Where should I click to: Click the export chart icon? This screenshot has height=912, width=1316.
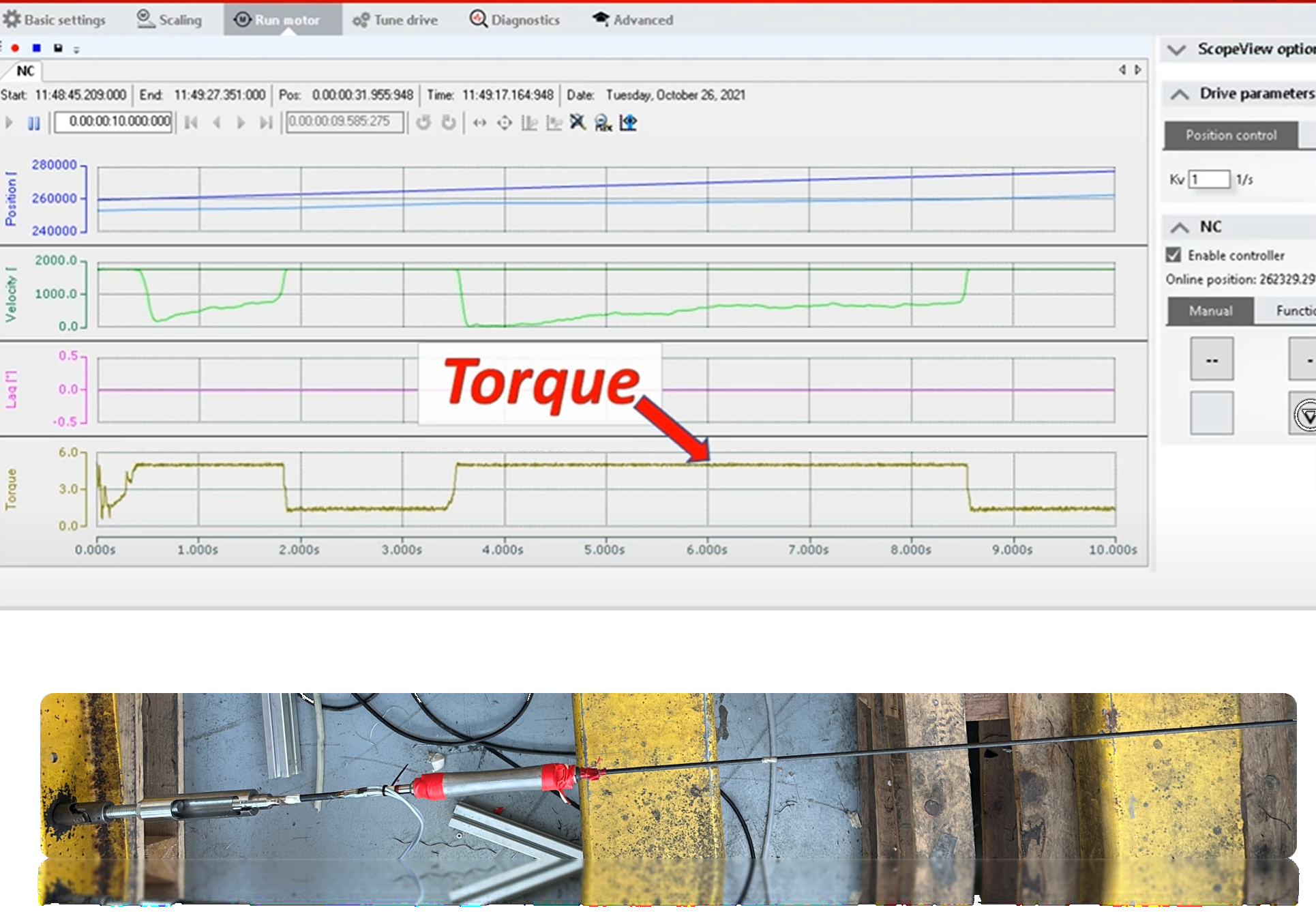click(x=628, y=123)
